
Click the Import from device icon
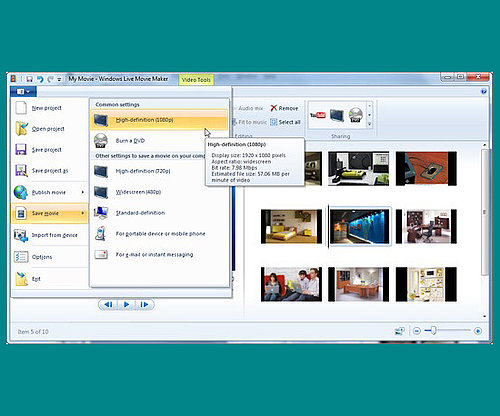[x=21, y=235]
